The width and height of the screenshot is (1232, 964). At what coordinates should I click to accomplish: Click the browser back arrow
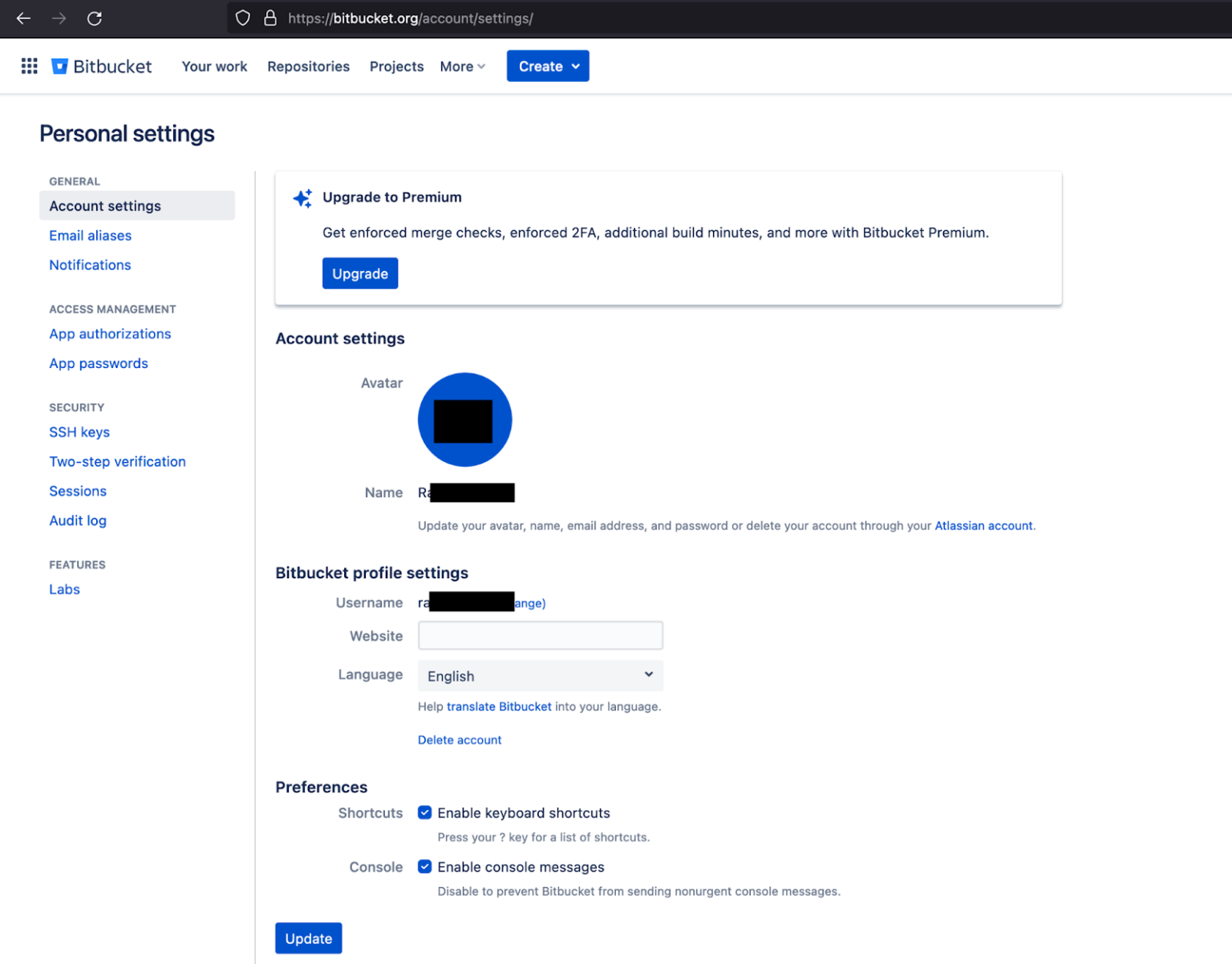point(22,18)
